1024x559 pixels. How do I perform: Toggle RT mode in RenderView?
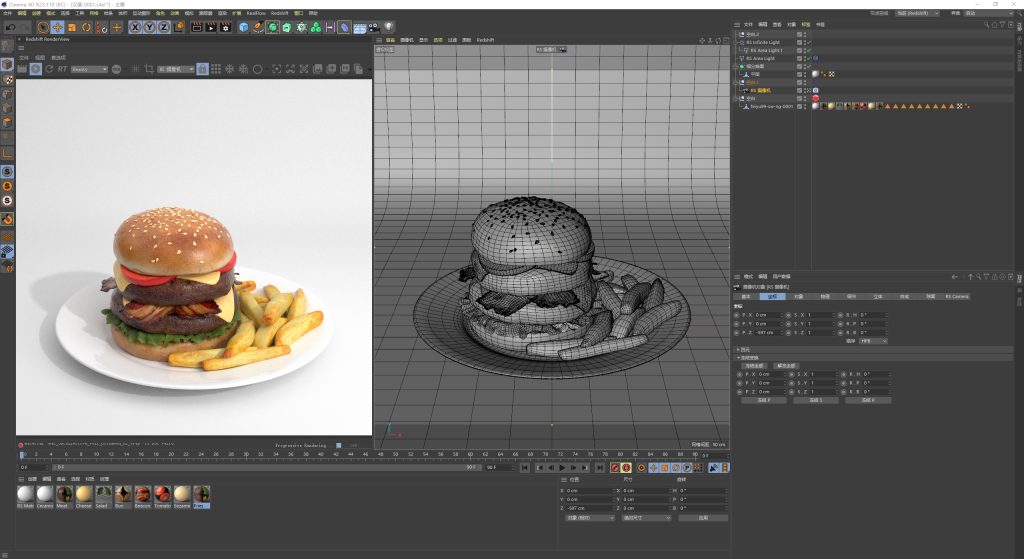62,69
